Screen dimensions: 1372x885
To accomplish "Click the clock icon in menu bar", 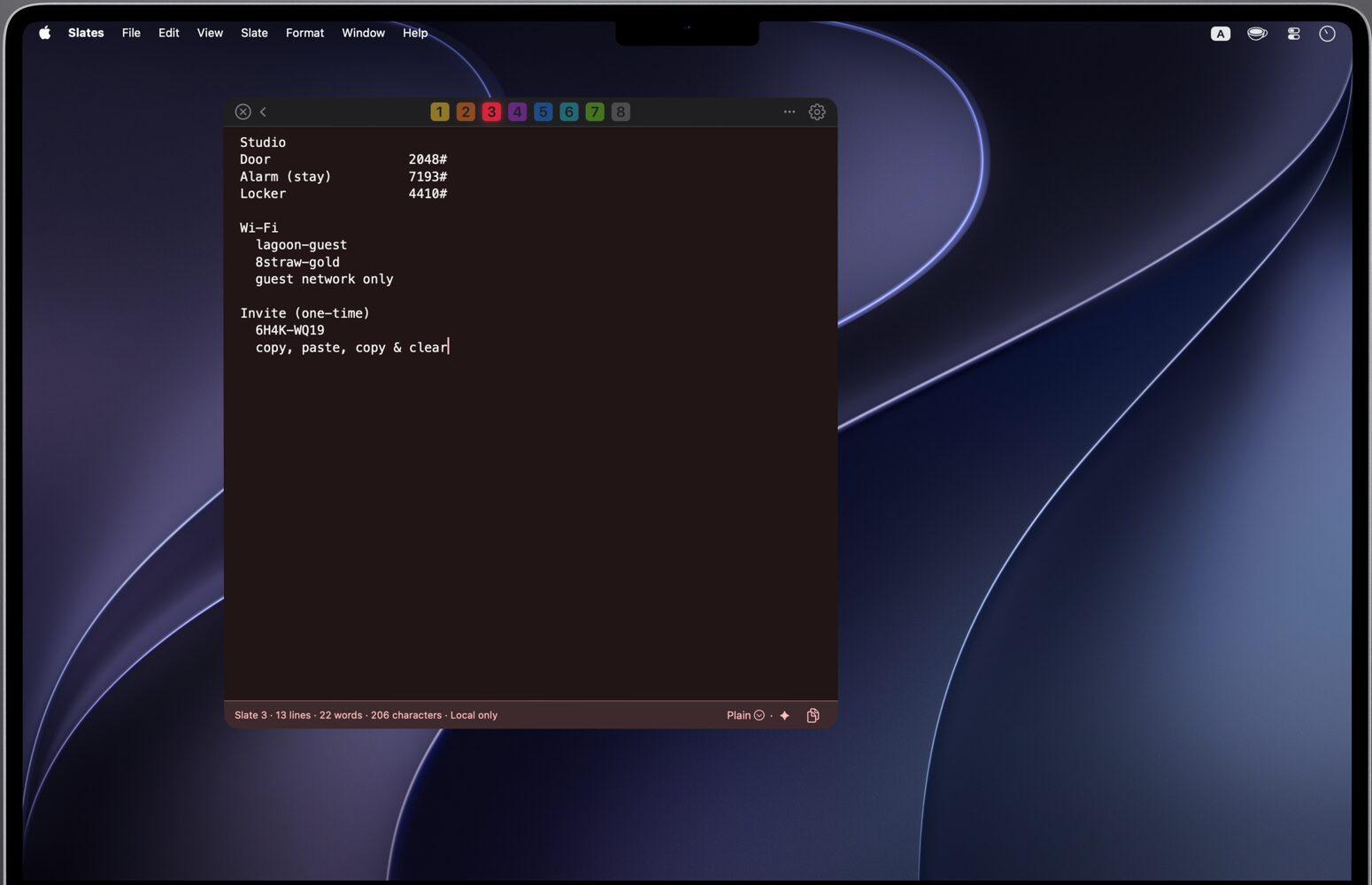I will point(1327,34).
